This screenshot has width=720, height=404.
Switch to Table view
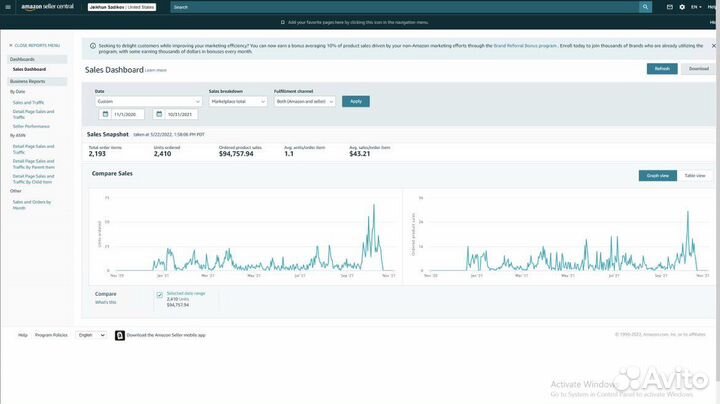point(694,176)
